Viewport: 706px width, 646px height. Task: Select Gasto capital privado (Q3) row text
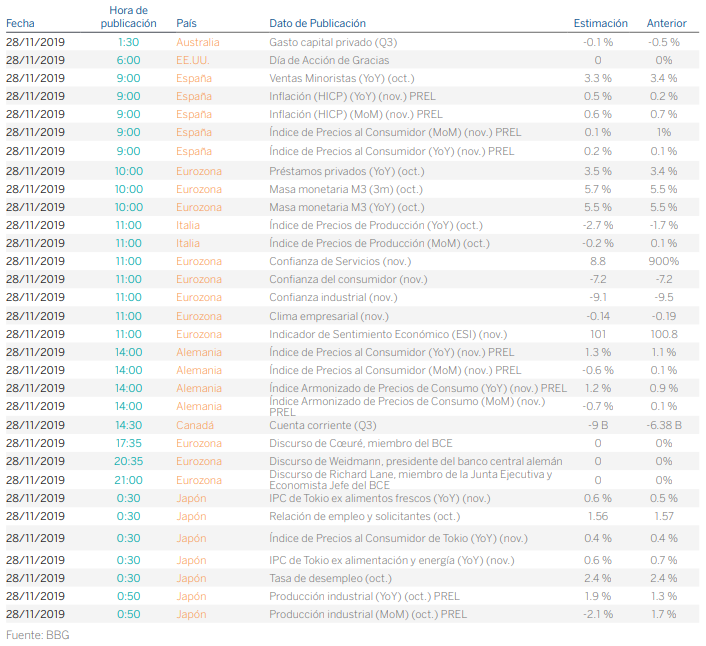pyautogui.click(x=334, y=42)
